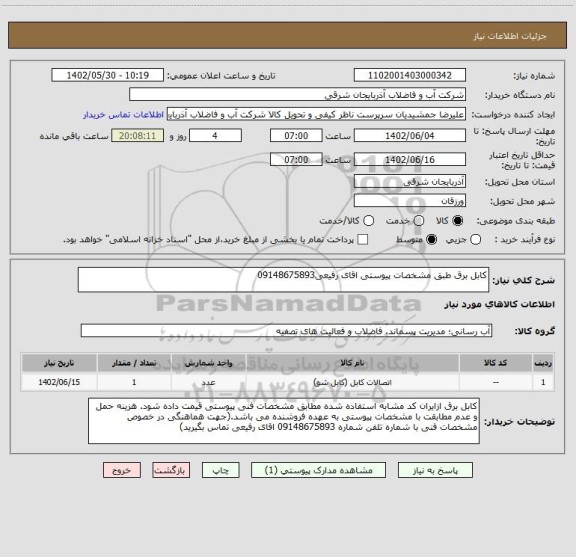This screenshot has height=557, width=576.
Task: Click the کد کالا column header
Action: tap(496, 363)
